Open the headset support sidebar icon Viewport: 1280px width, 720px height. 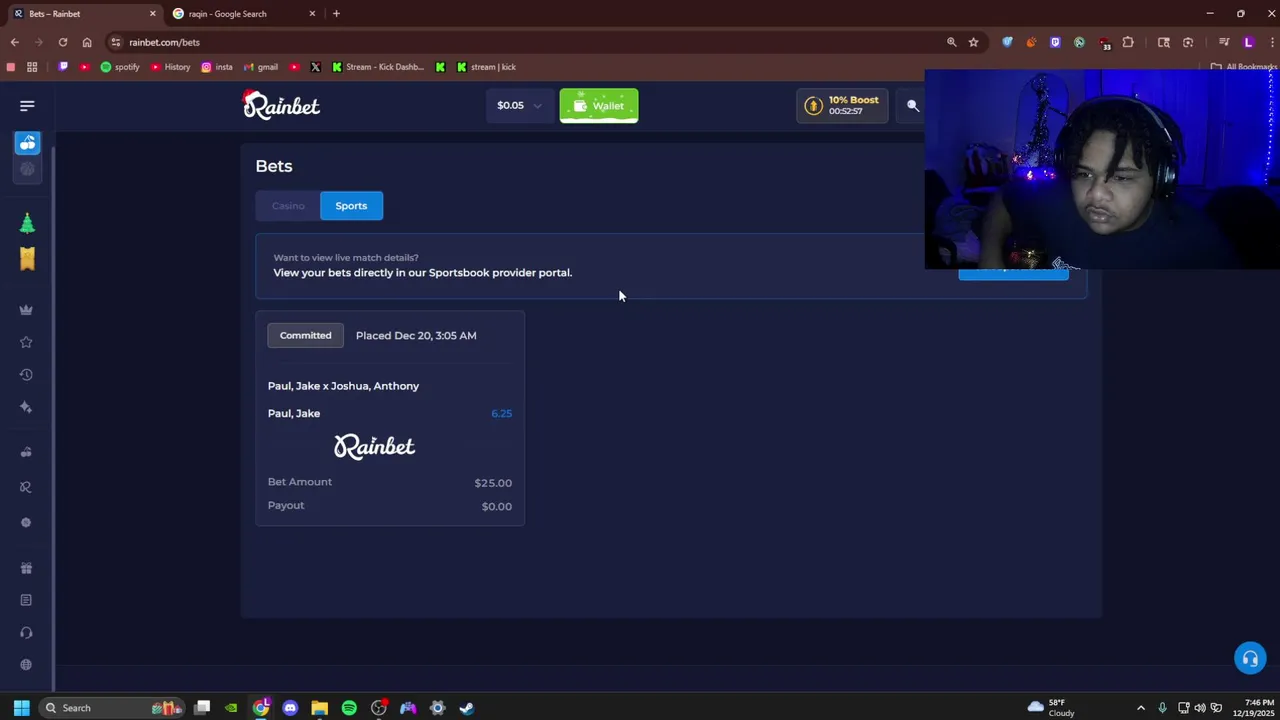coord(26,632)
